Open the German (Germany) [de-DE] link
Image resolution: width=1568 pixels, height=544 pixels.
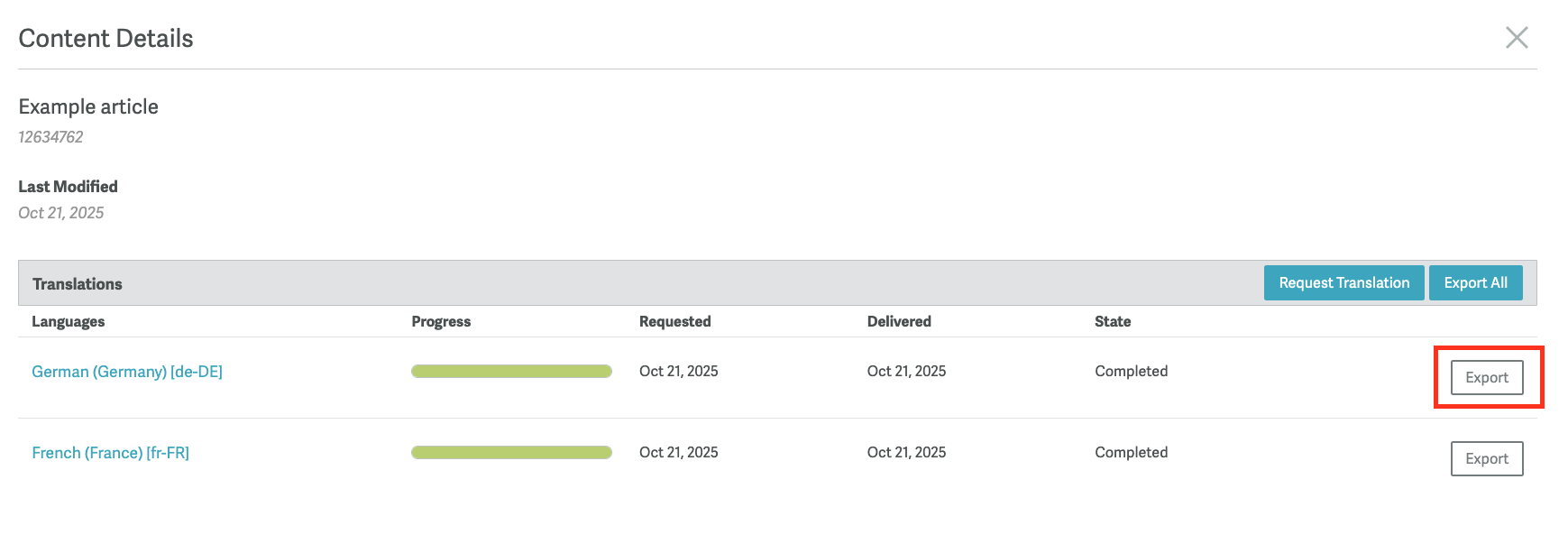point(127,372)
